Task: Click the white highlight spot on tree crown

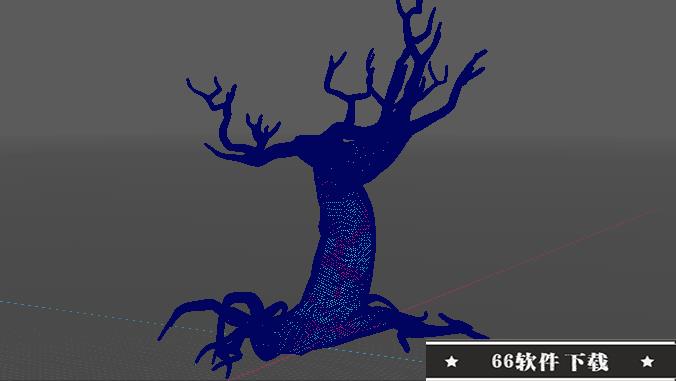Action: (347, 140)
